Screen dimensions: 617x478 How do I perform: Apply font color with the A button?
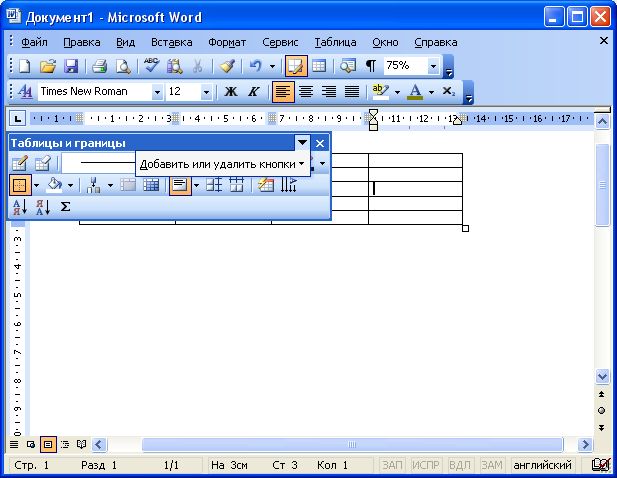[x=415, y=92]
